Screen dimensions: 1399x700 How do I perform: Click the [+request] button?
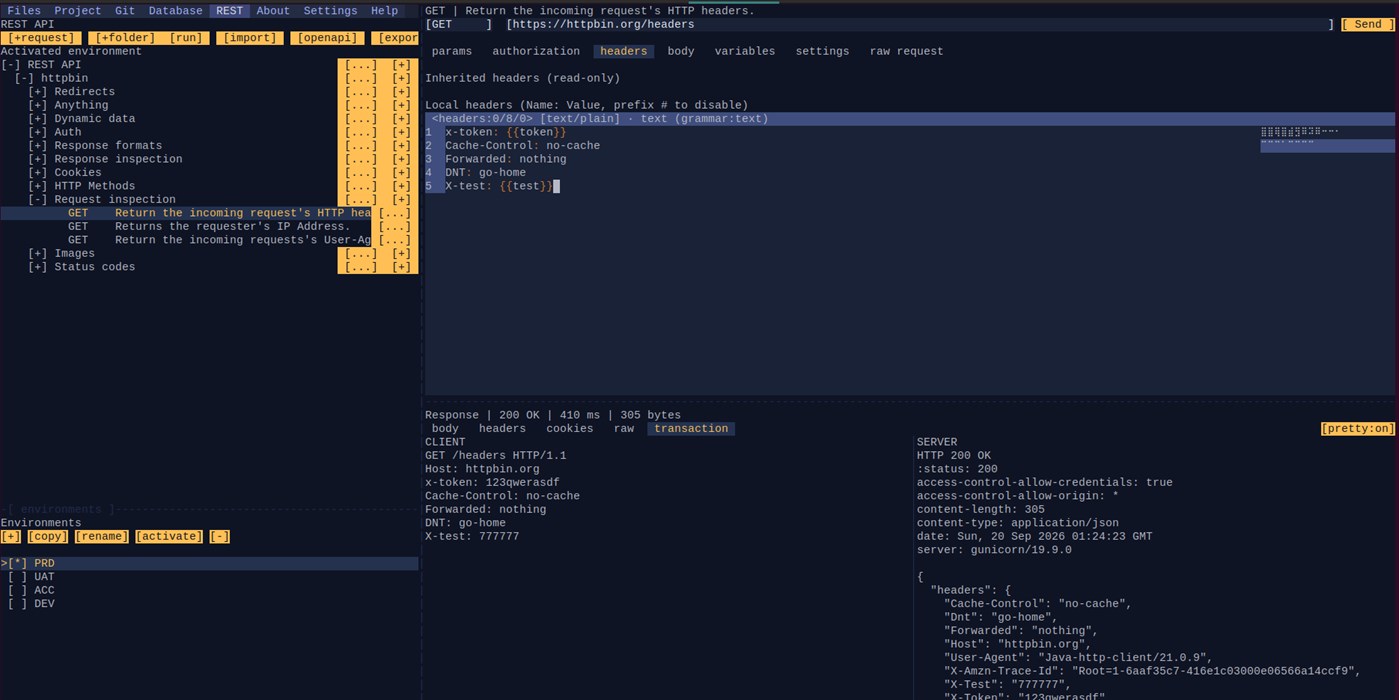[41, 38]
